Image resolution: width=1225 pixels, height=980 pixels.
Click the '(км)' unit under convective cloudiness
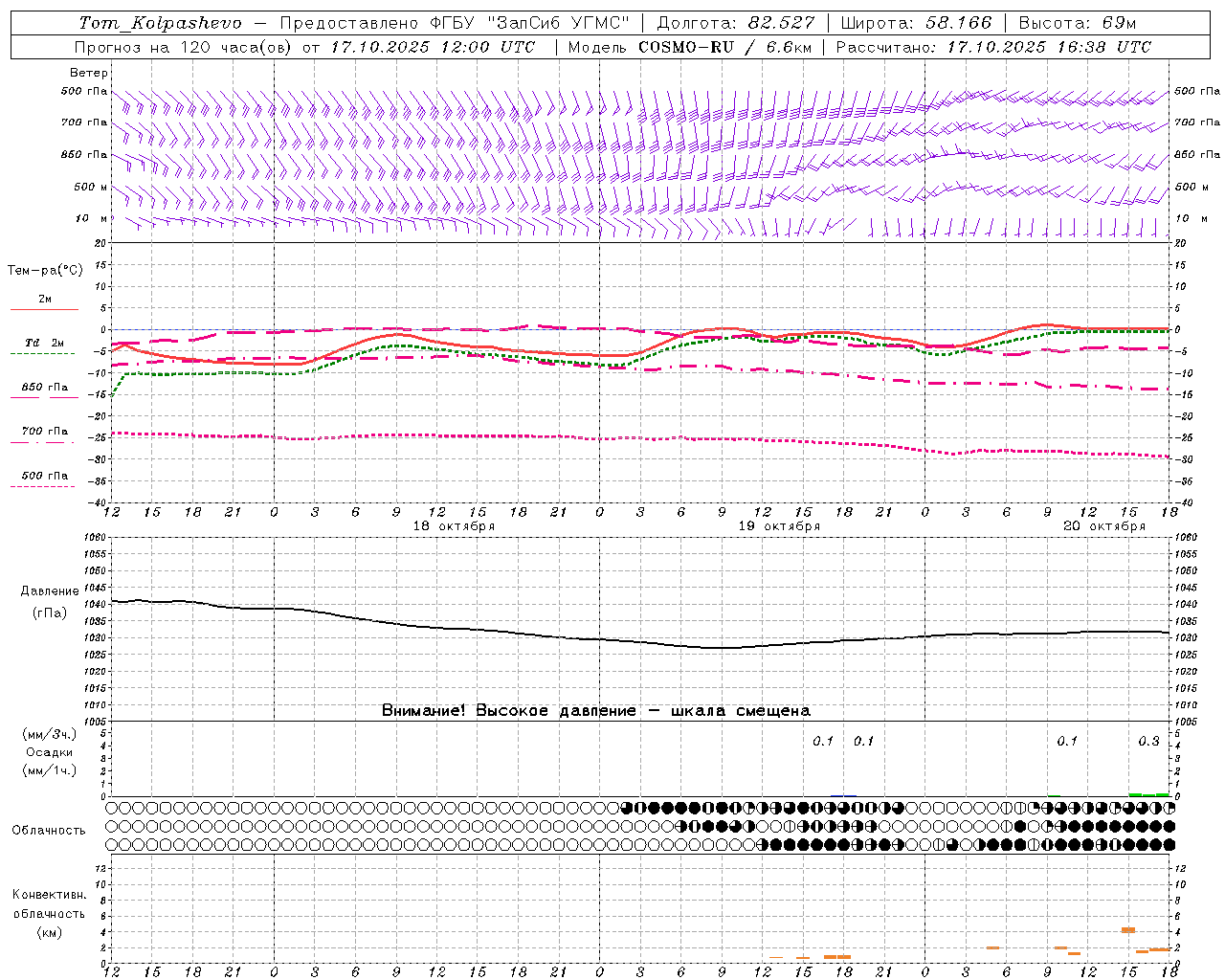coord(49,932)
